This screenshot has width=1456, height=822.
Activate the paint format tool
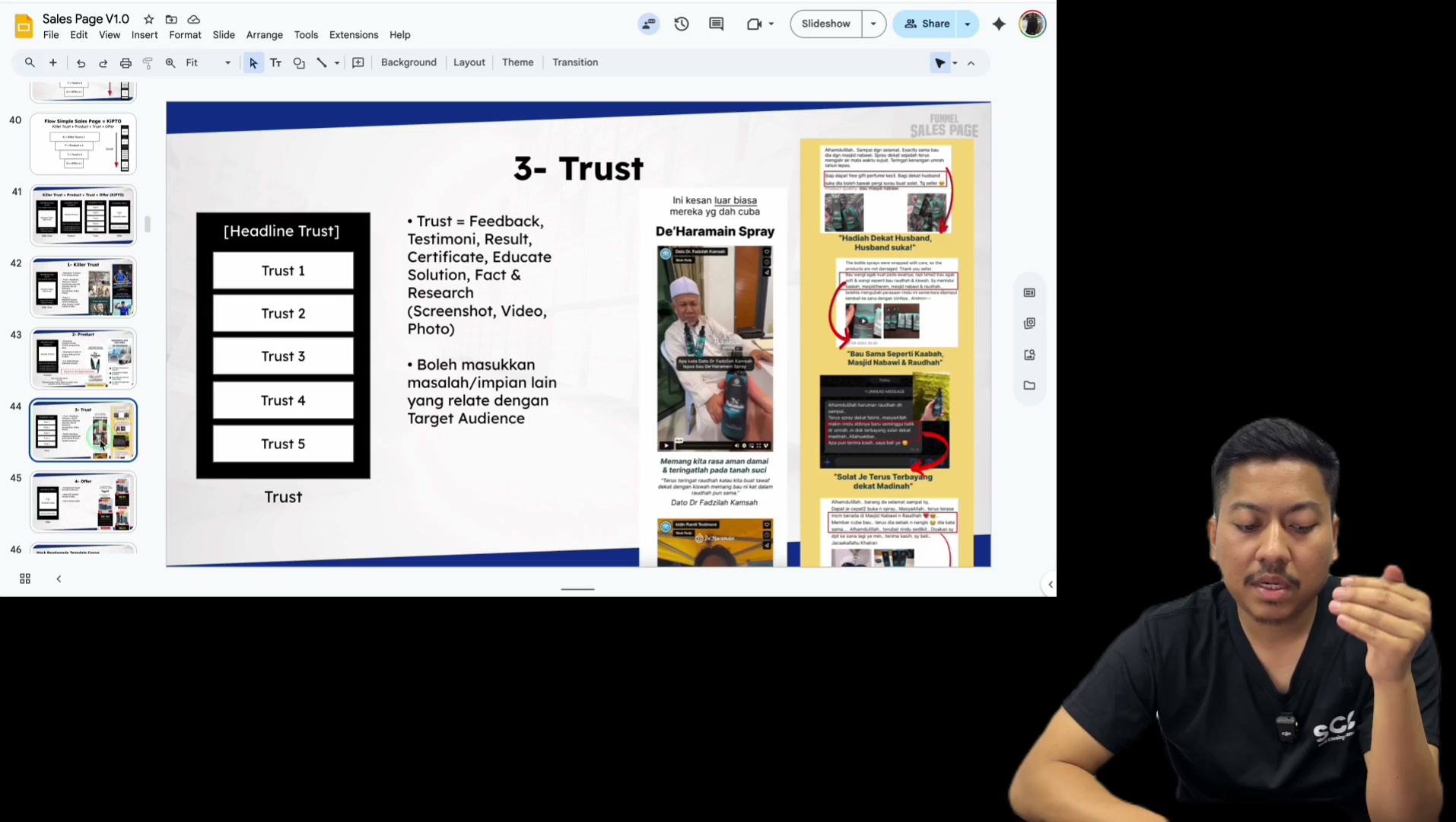pyautogui.click(x=148, y=63)
